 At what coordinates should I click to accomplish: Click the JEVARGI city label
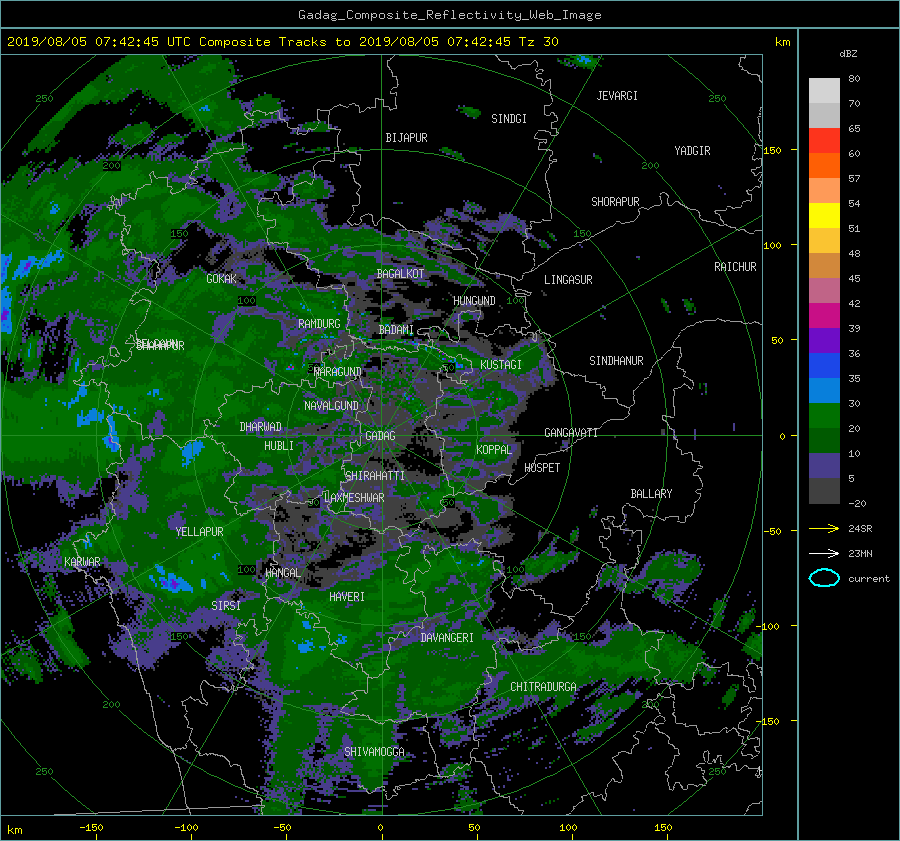[x=617, y=96]
